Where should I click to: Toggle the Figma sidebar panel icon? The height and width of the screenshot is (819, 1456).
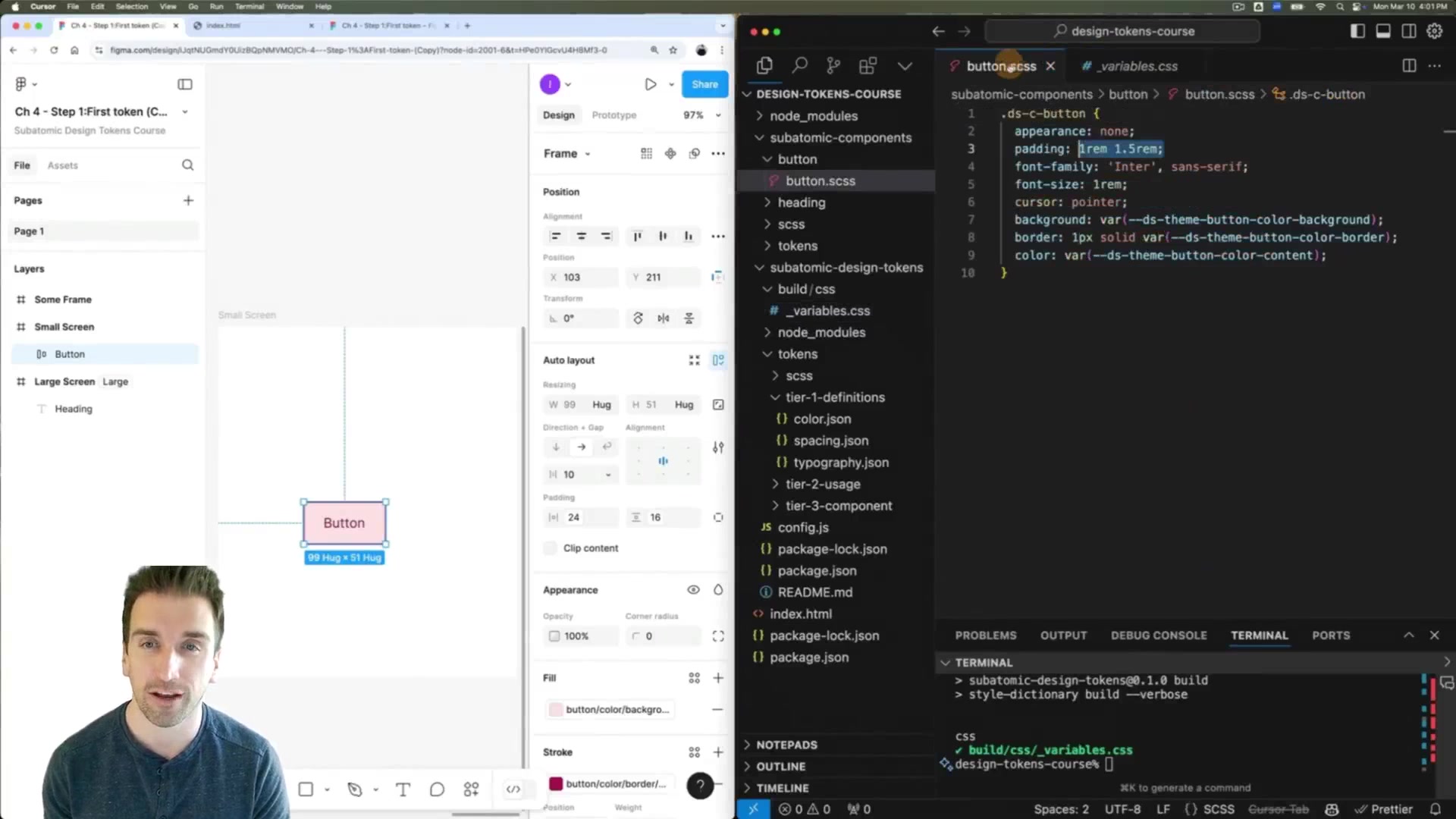[x=185, y=84]
